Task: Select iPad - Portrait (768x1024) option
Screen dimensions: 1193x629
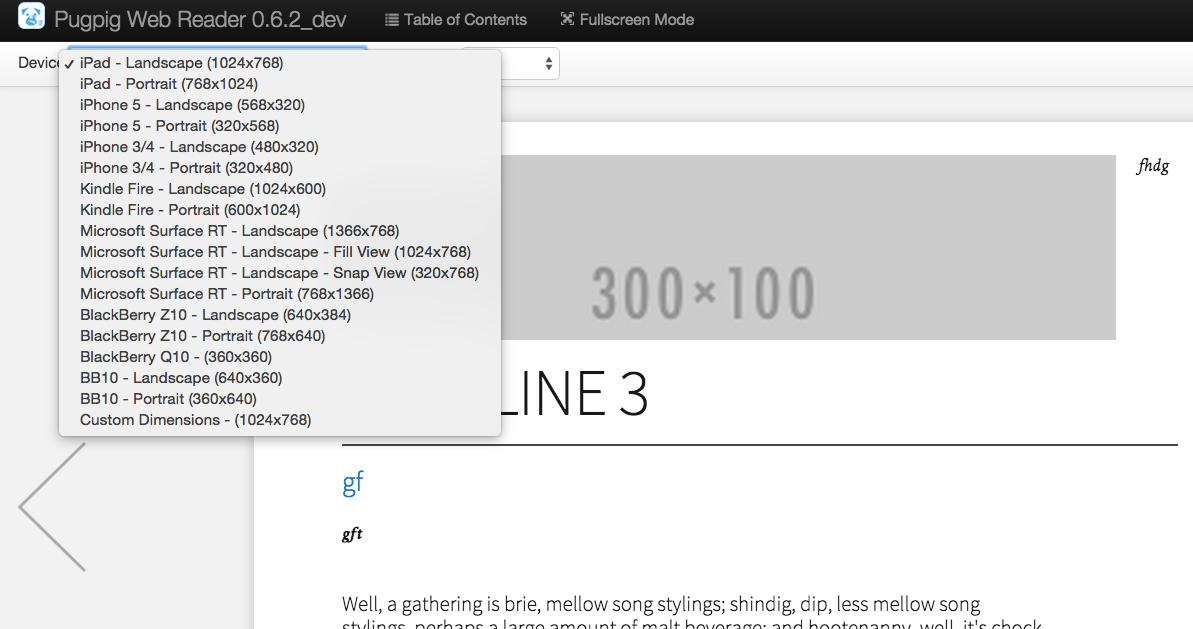Action: (279, 84)
